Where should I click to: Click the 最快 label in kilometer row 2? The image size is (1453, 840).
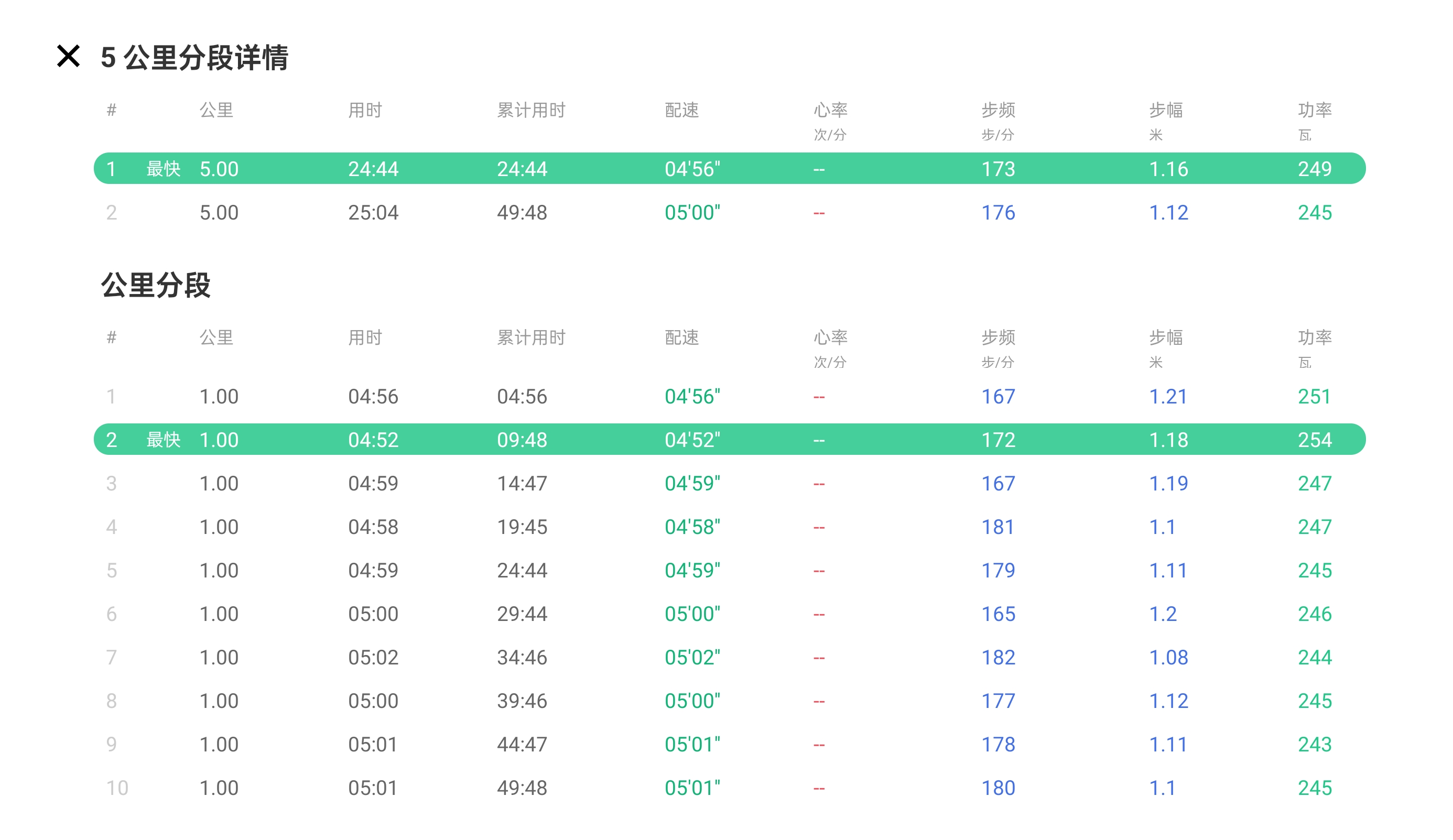coord(163,440)
